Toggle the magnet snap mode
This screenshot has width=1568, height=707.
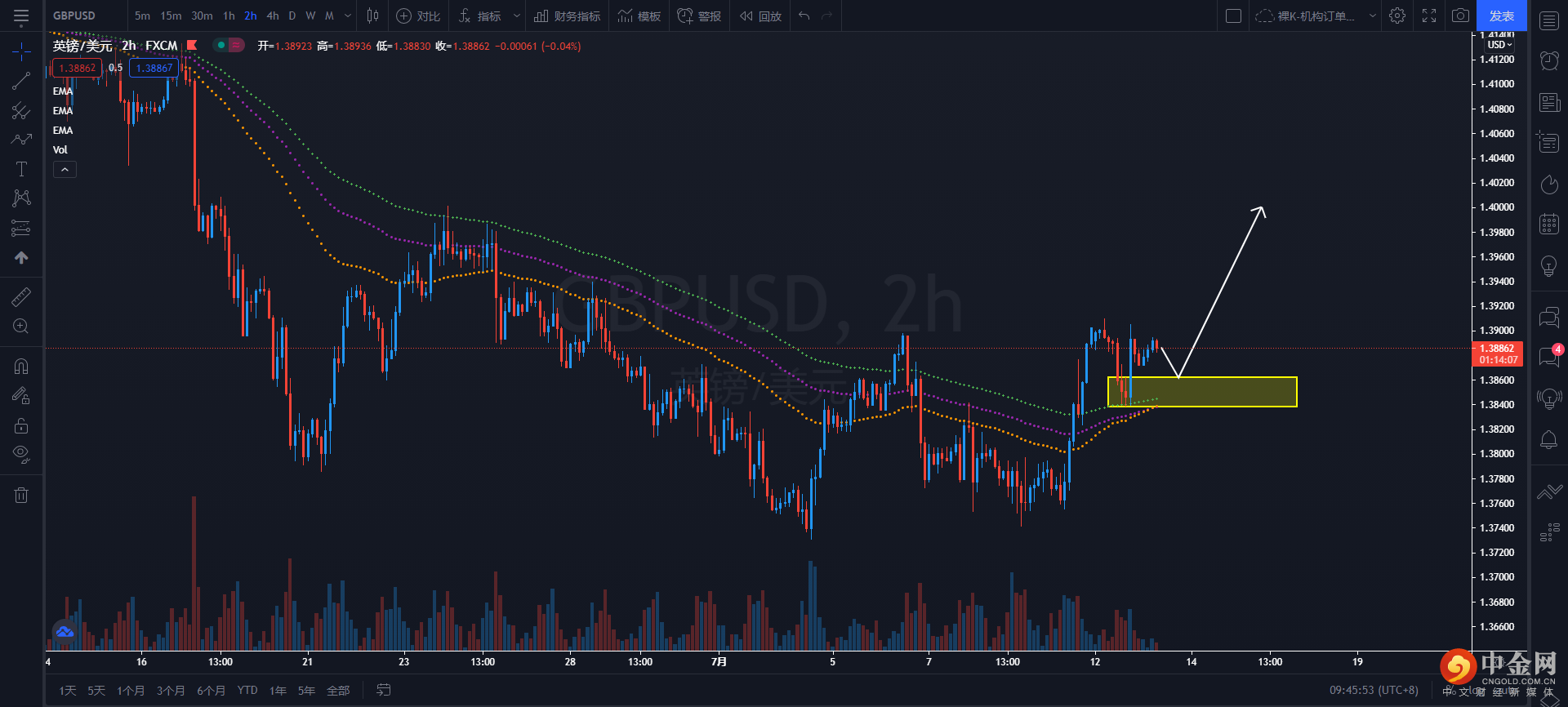(21, 366)
